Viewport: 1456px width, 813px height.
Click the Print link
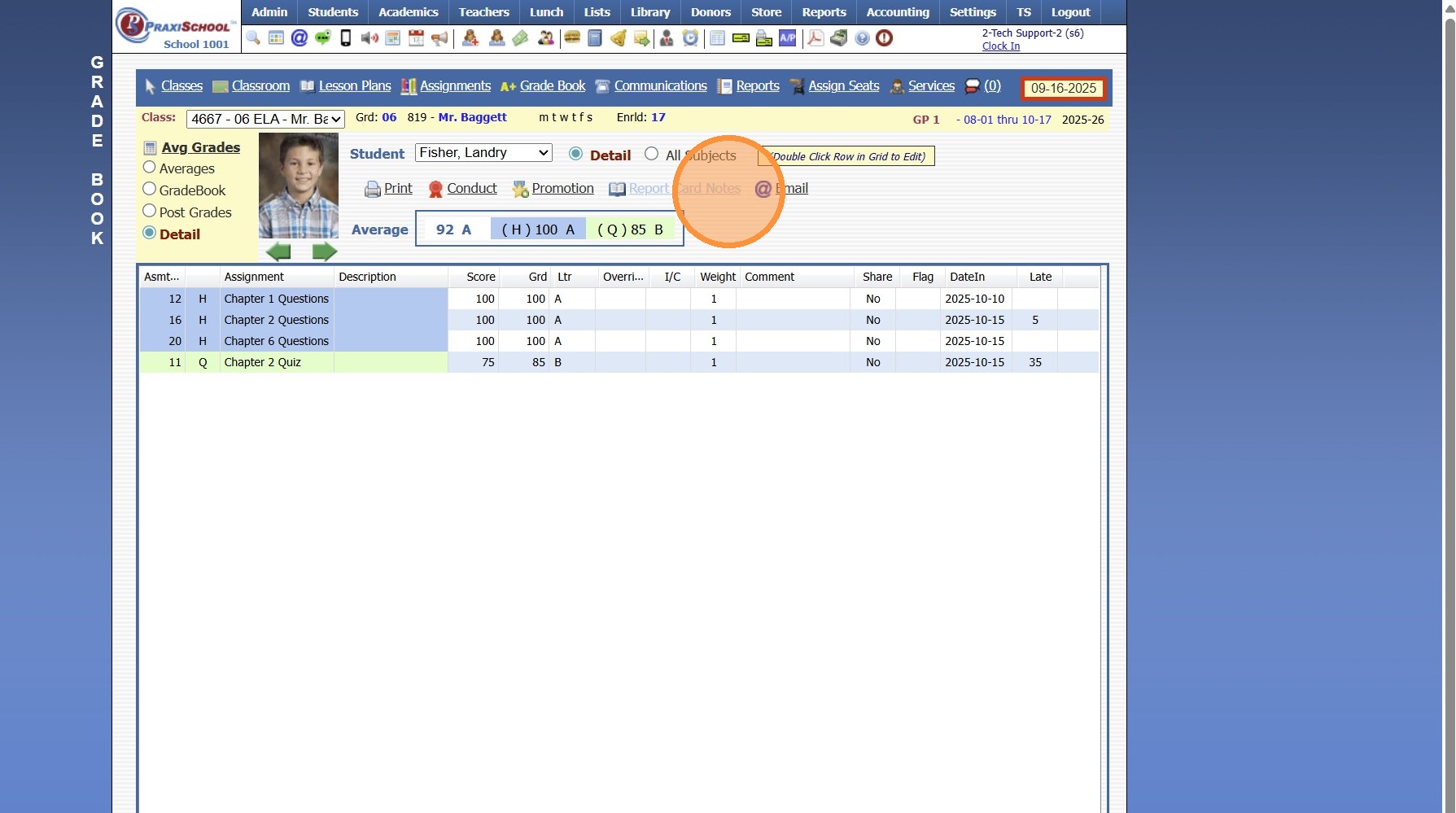[x=398, y=189]
